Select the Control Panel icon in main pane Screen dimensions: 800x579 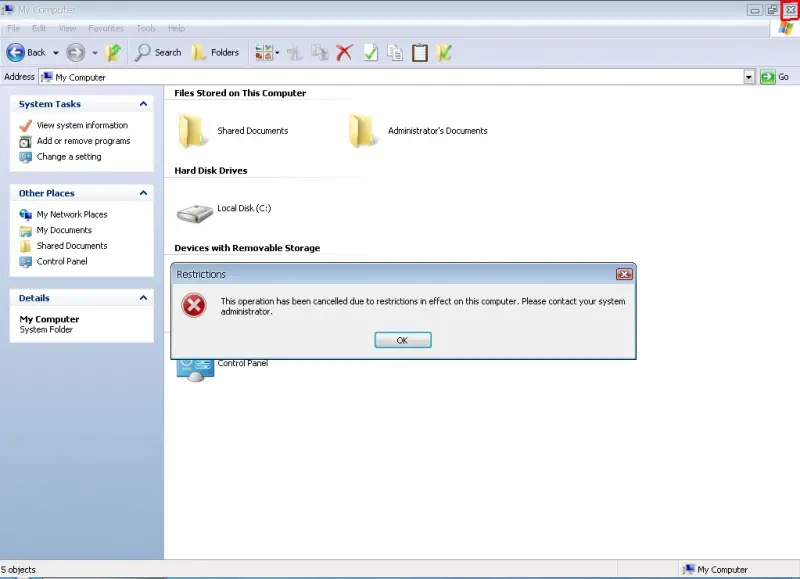[195, 370]
